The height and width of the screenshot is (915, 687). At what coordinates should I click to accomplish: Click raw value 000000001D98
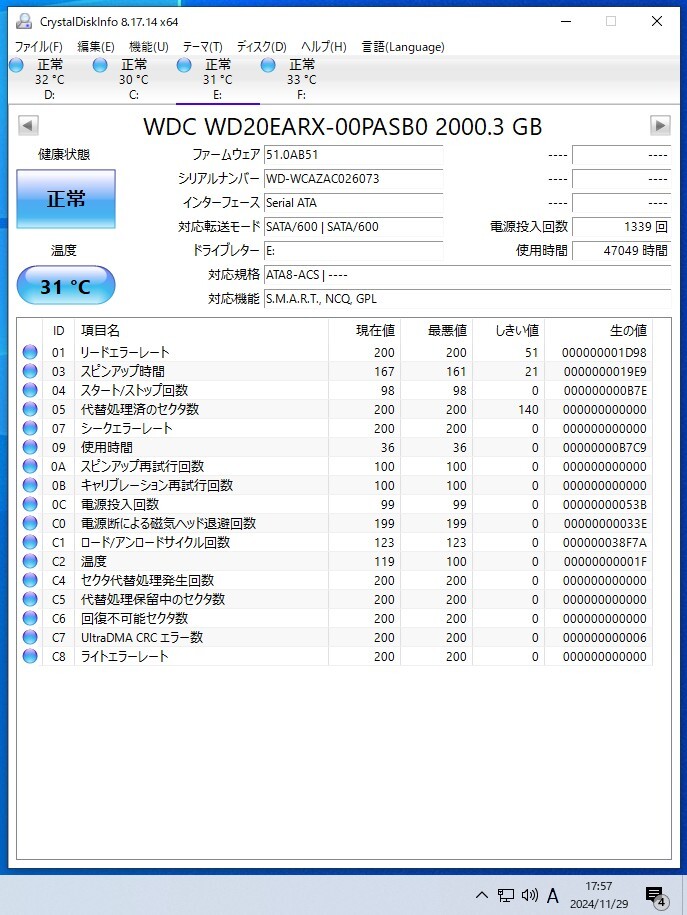pos(604,352)
